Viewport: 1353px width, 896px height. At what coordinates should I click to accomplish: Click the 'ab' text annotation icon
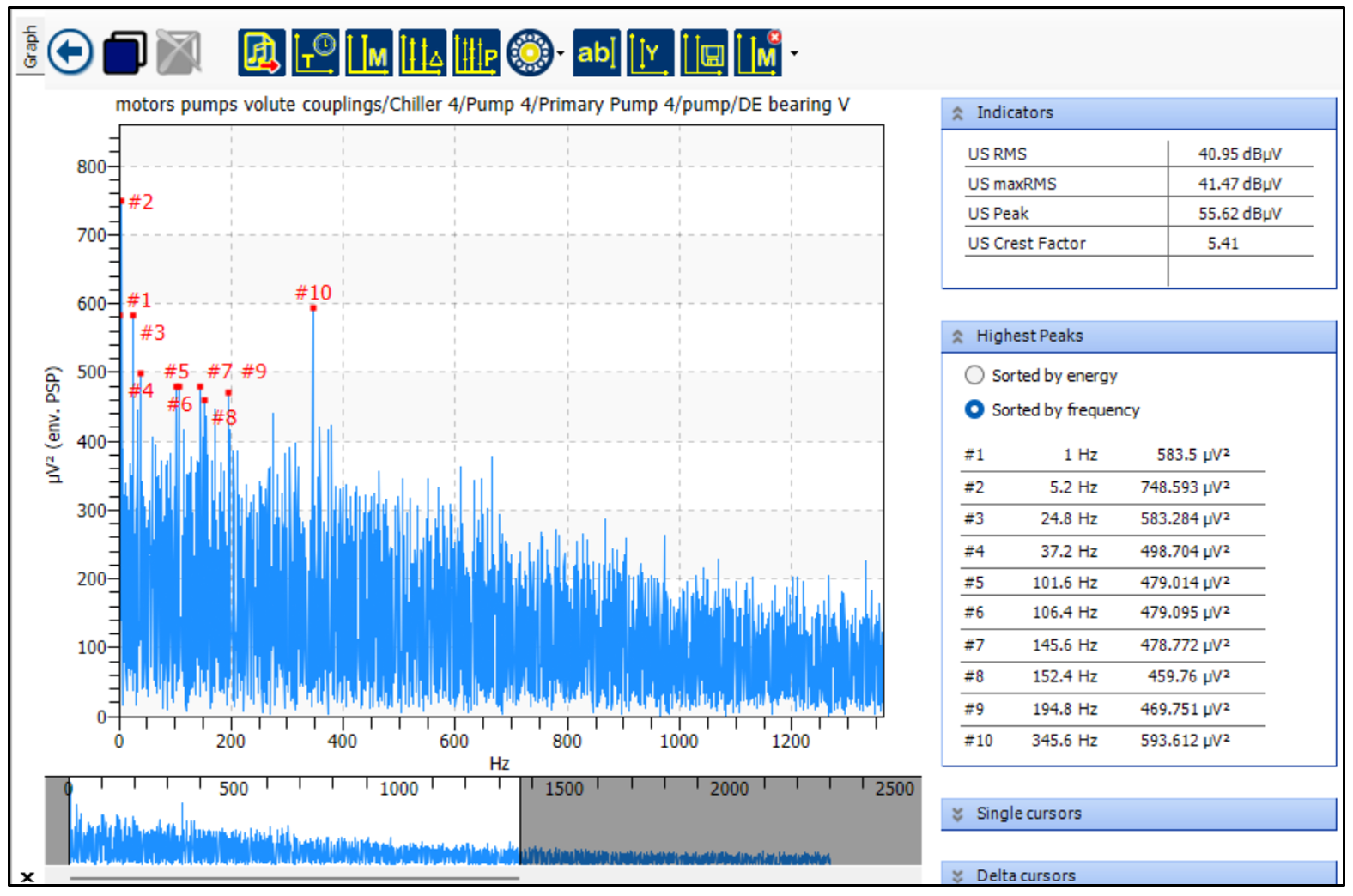point(596,53)
